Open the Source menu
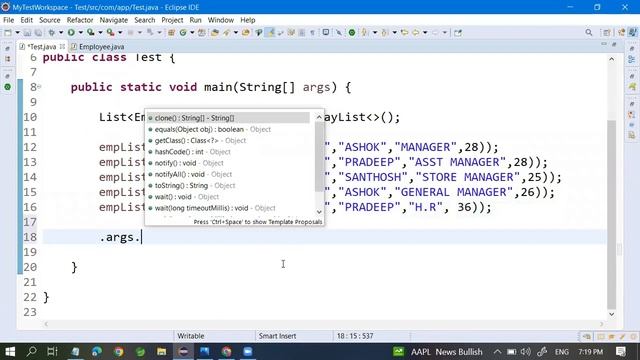640x360 pixels. [x=49, y=20]
